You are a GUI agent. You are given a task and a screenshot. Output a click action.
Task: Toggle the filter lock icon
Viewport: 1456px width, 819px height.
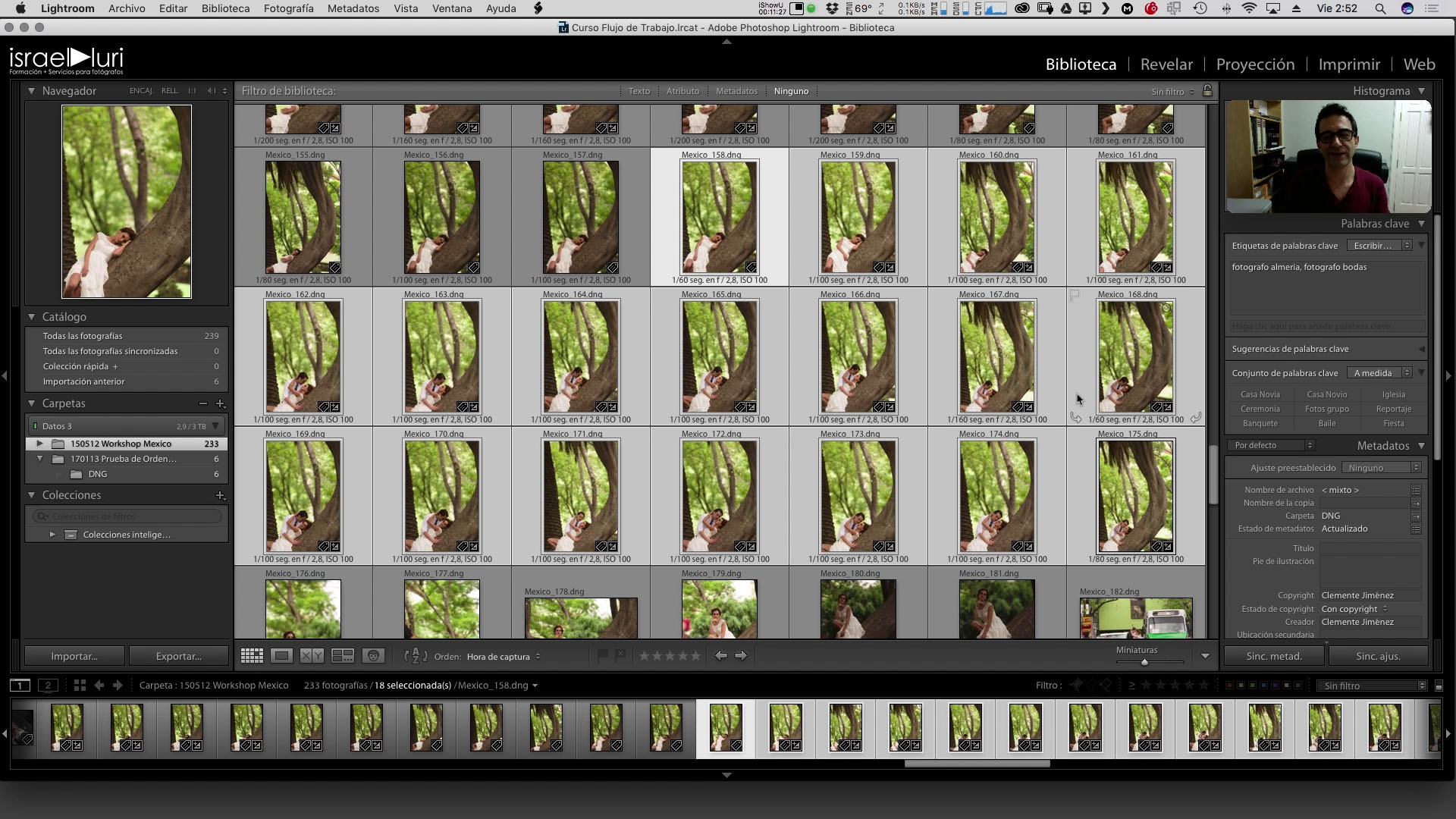point(1207,91)
